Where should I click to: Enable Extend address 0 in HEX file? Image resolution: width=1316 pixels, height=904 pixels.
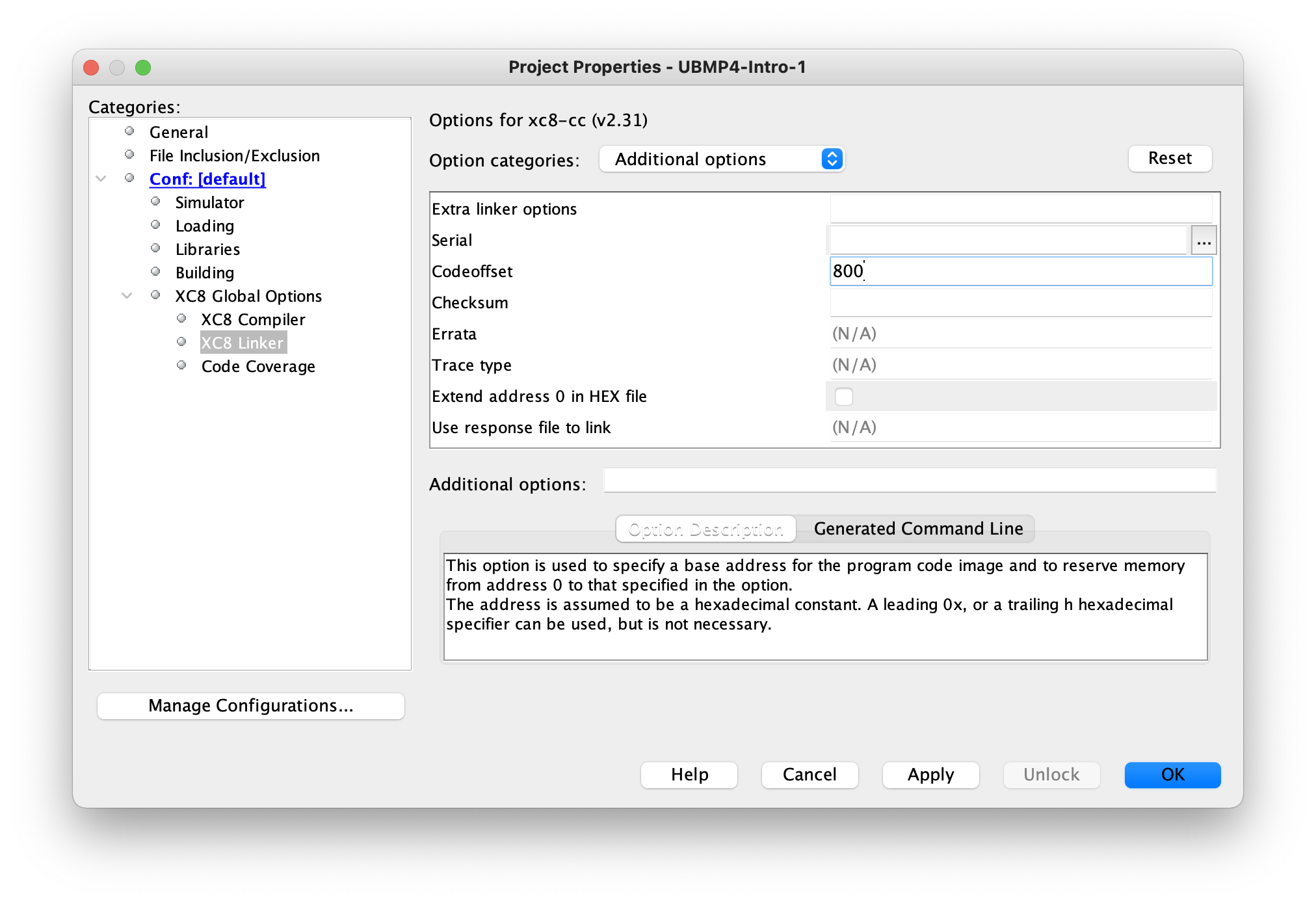843,396
